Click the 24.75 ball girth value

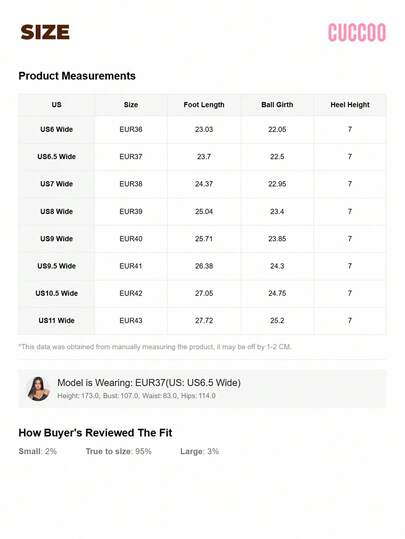(x=277, y=293)
